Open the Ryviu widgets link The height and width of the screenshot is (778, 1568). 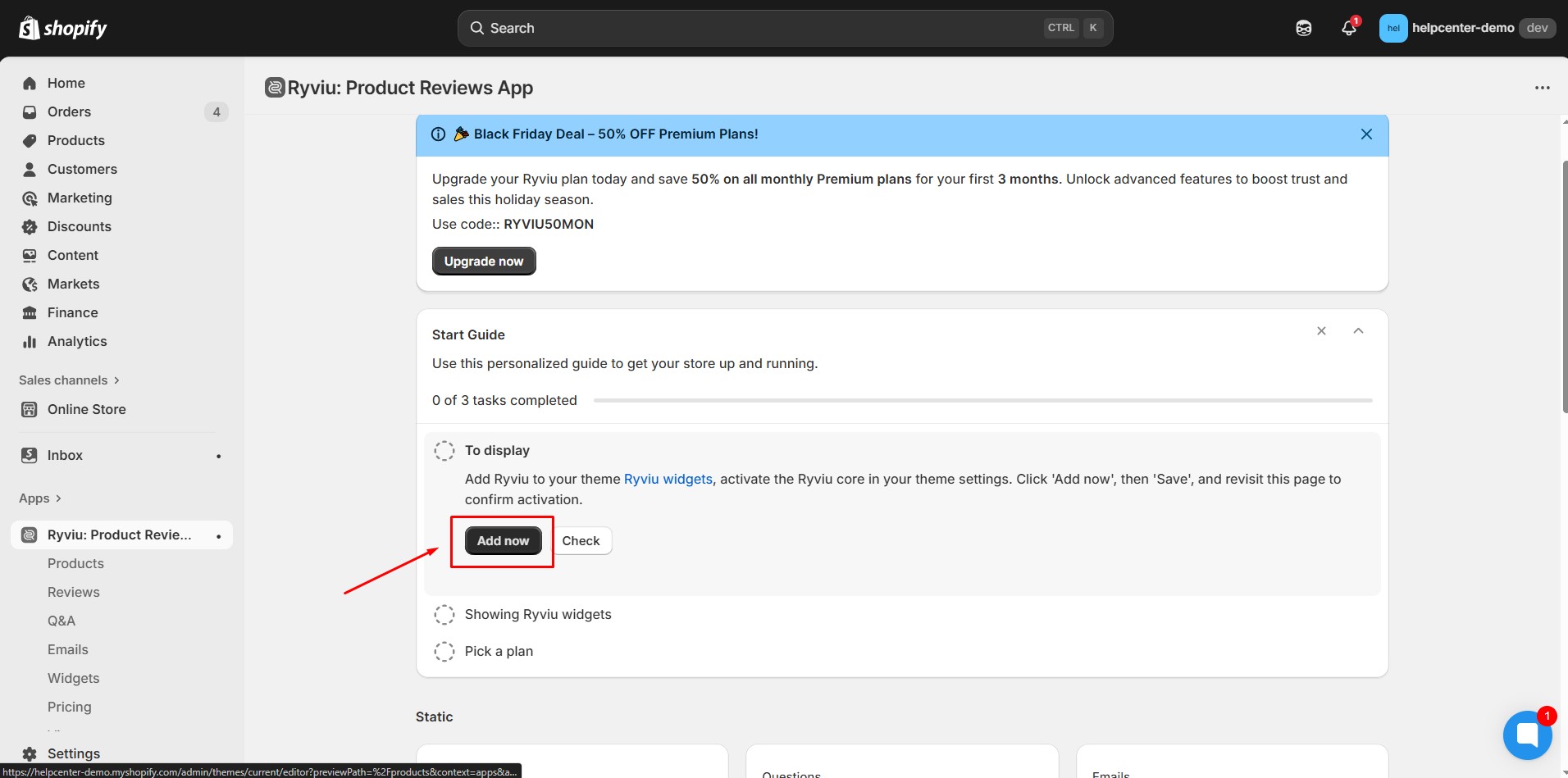[x=668, y=479]
